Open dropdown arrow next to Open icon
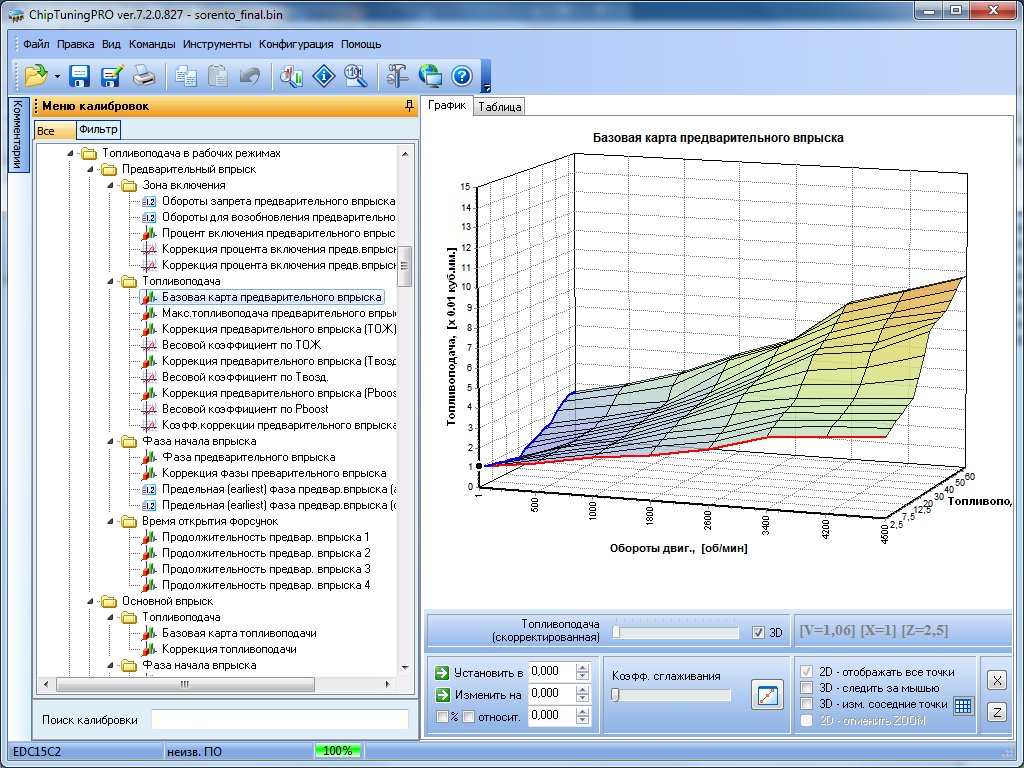 tap(58, 76)
